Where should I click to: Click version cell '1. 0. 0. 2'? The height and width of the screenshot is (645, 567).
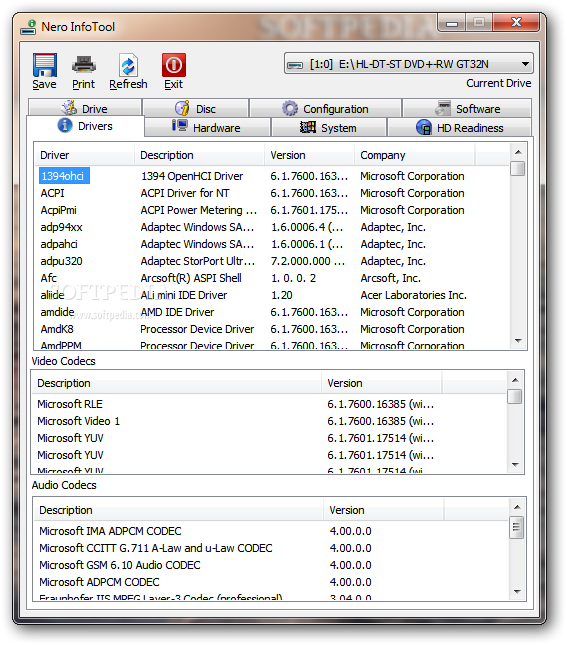(293, 278)
